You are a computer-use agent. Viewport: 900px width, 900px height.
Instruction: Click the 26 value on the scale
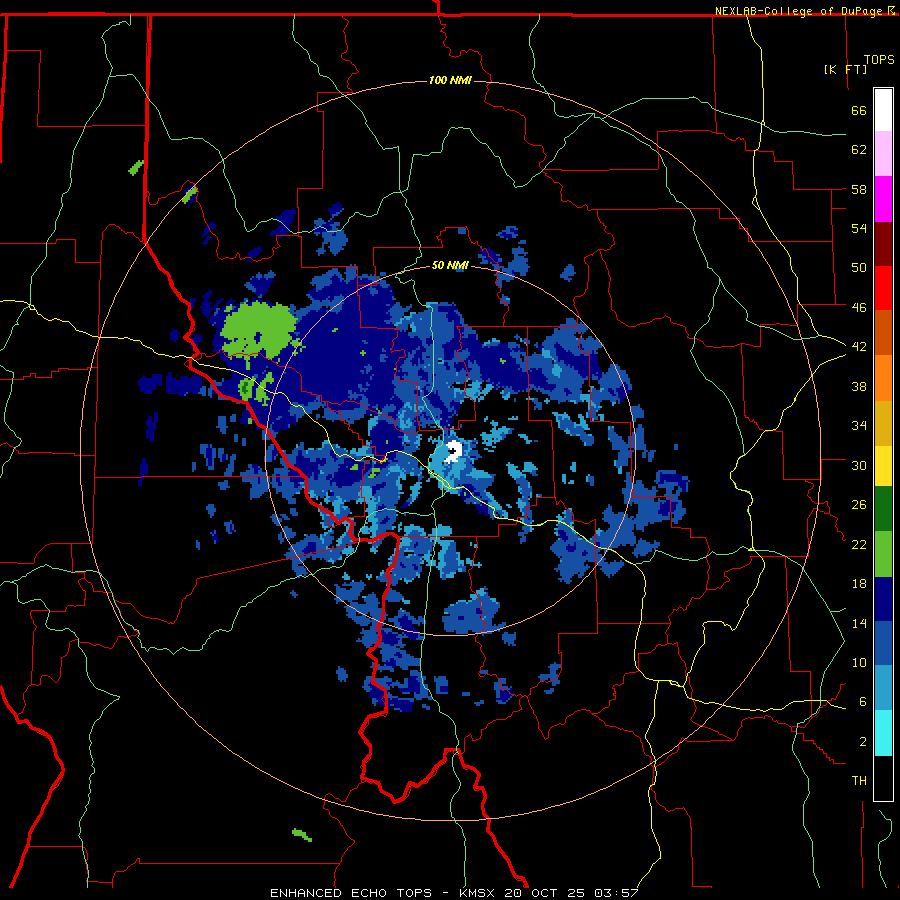coord(859,505)
